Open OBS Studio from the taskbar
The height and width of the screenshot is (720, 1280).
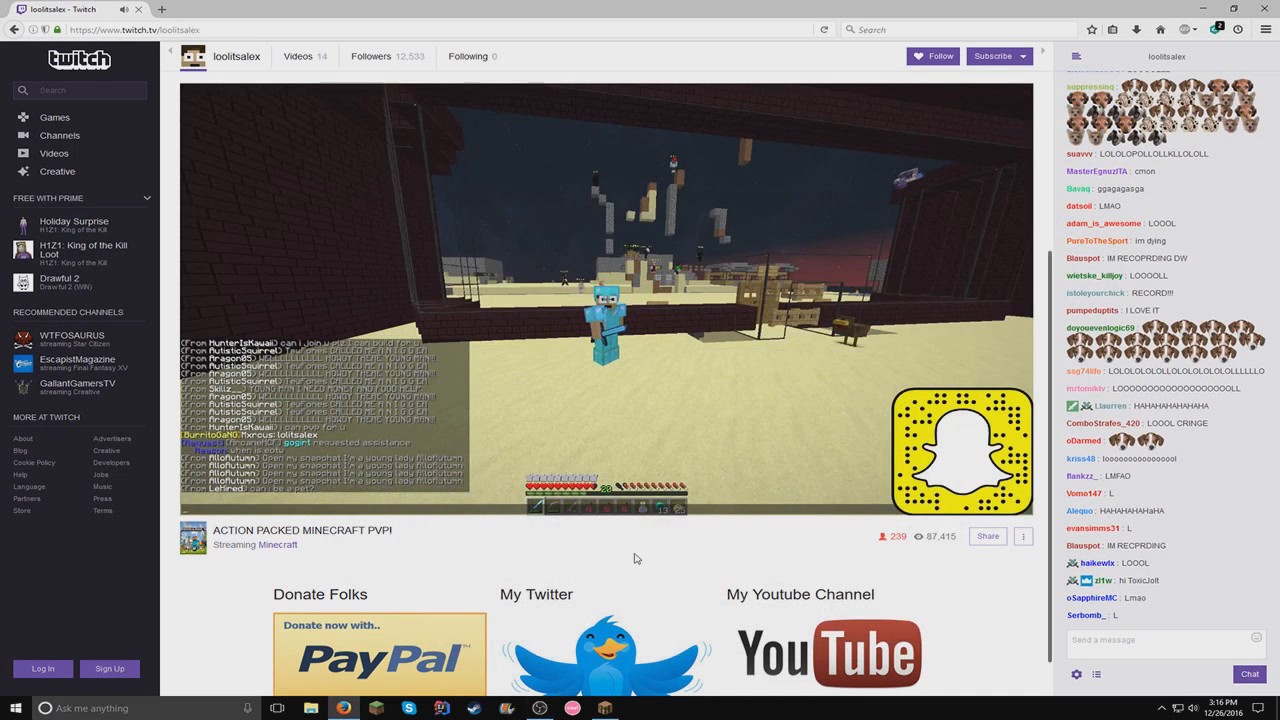540,708
